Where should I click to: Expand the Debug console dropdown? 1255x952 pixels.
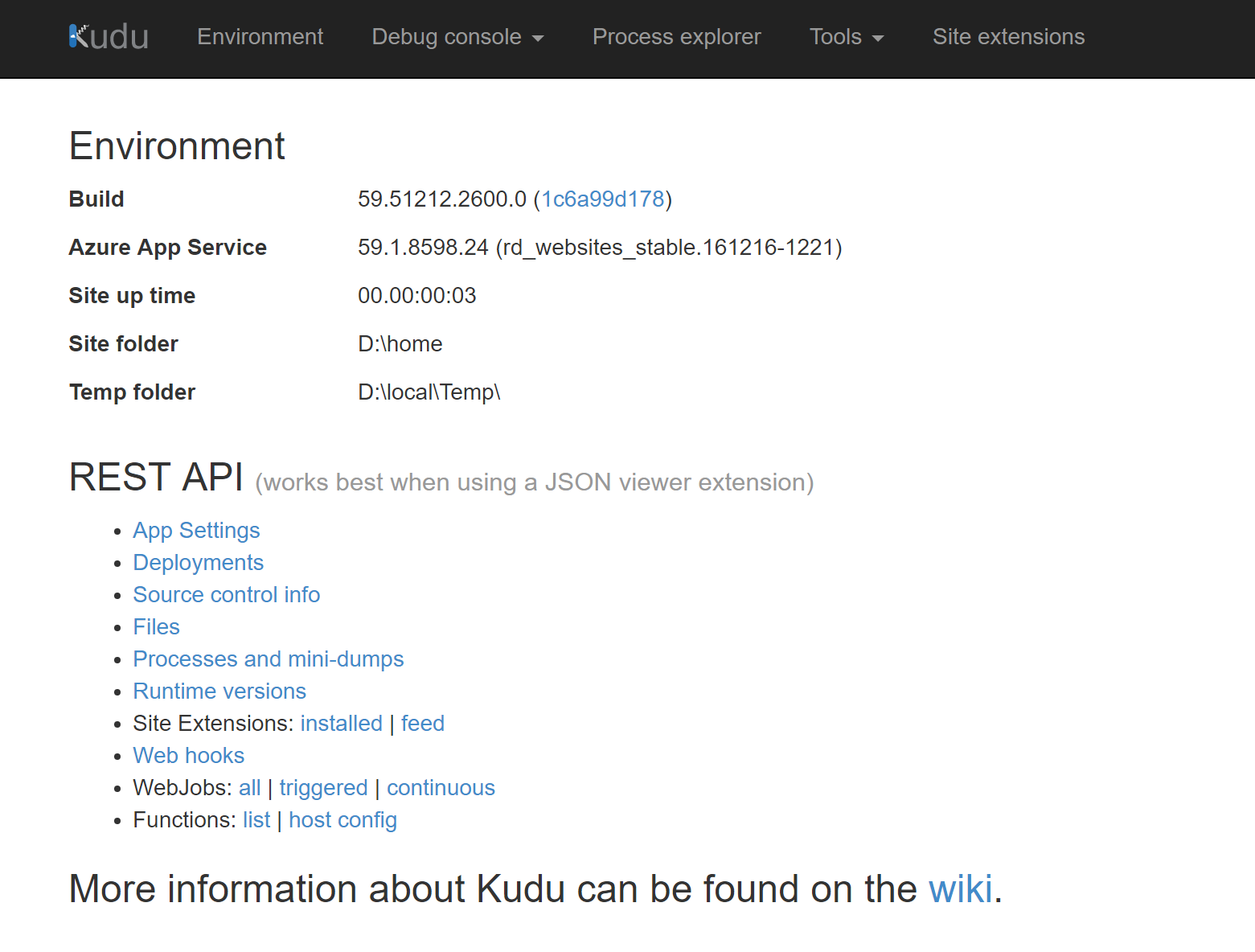click(x=457, y=37)
